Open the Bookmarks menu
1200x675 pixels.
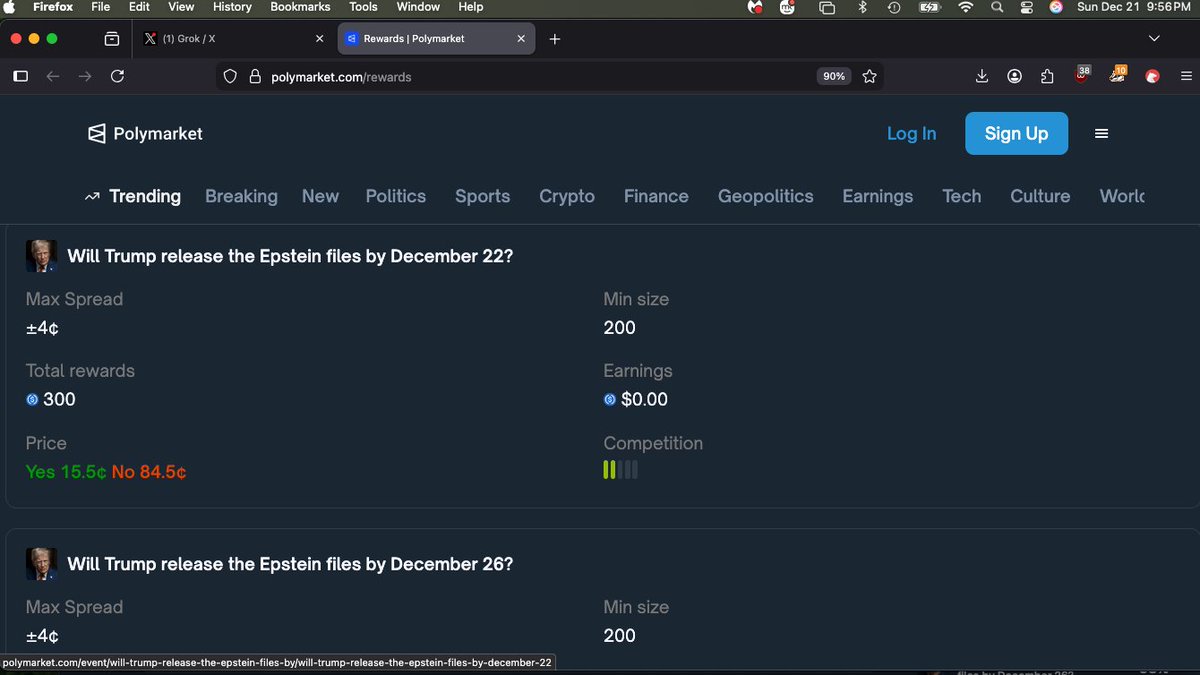pyautogui.click(x=300, y=7)
